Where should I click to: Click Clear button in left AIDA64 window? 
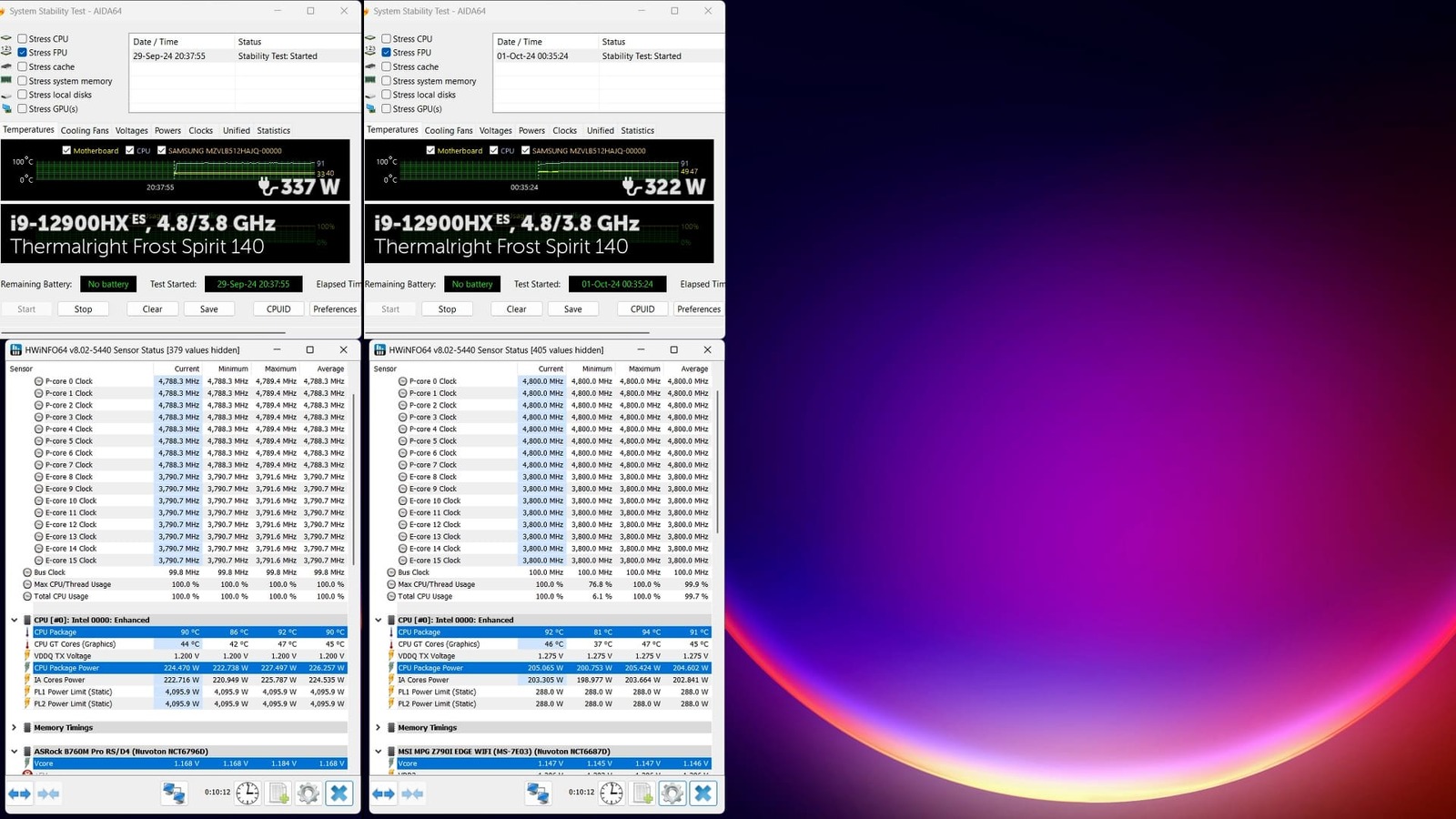pos(152,309)
